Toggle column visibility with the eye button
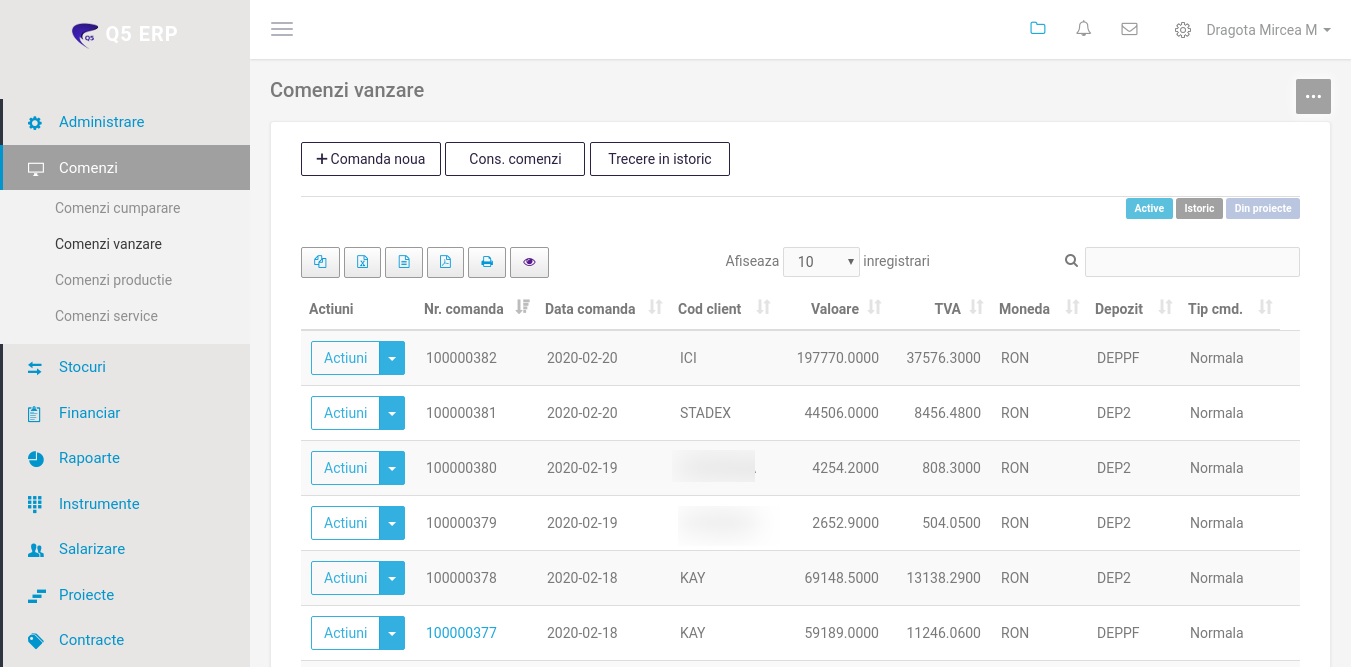Screen dimensions: 1351x667 point(529,262)
